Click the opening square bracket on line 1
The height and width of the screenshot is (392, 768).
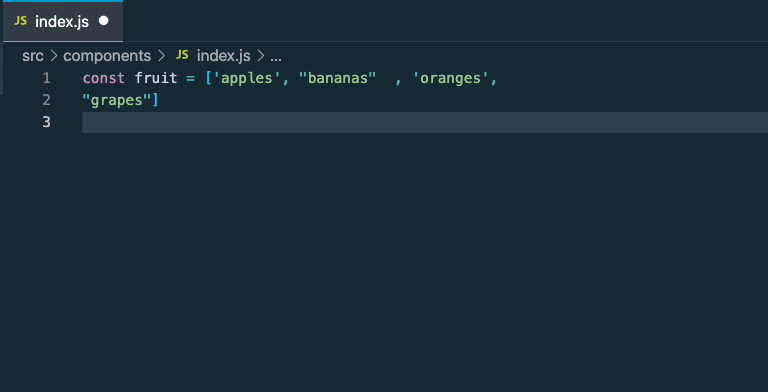209,78
